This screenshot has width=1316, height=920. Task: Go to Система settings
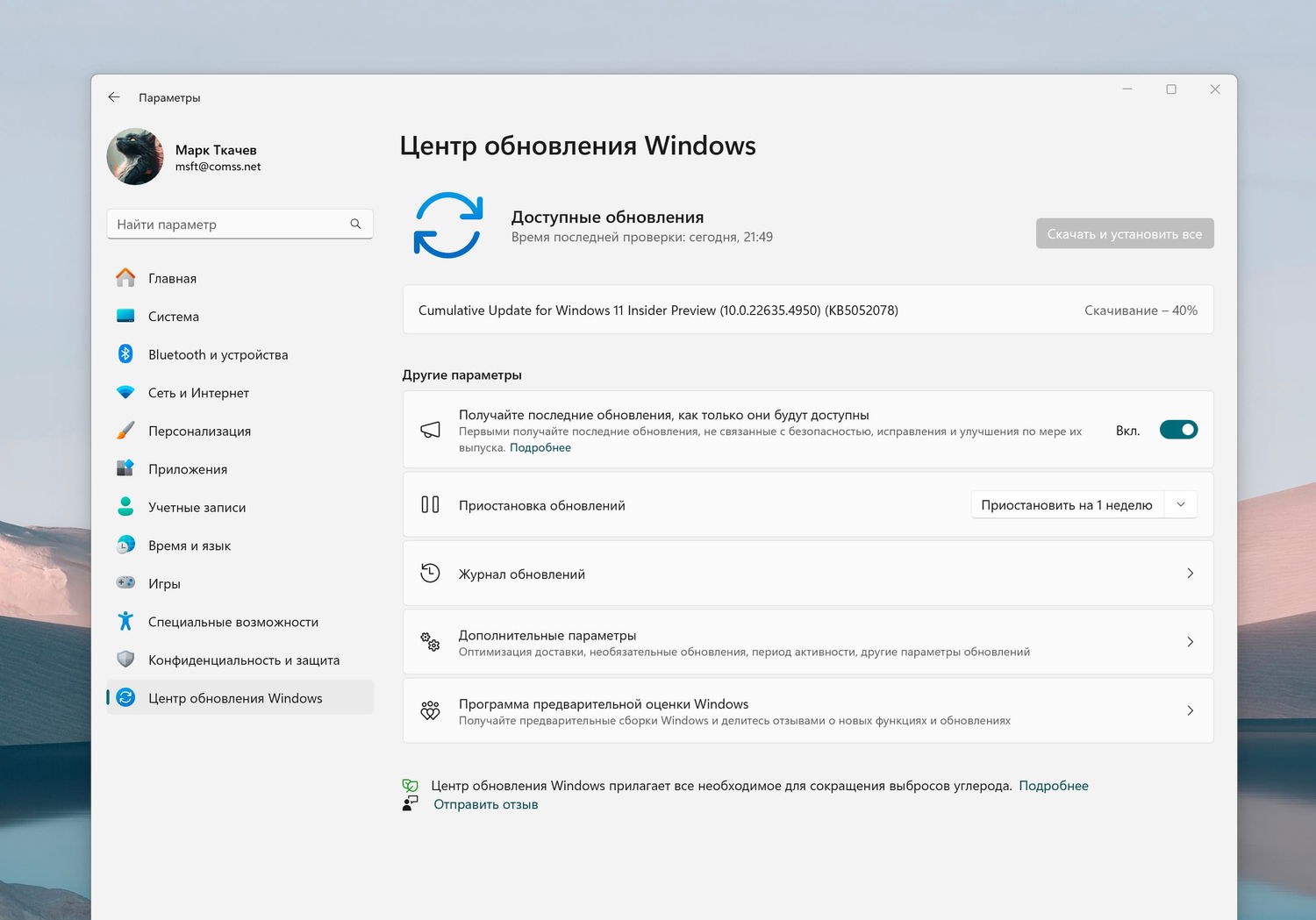point(240,316)
